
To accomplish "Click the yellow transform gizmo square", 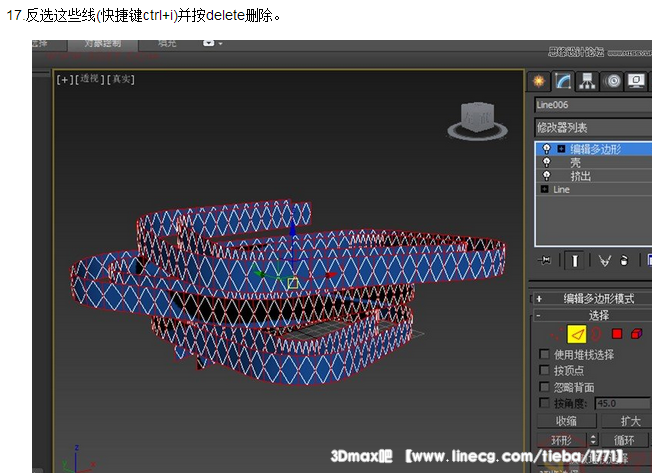I will [x=293, y=283].
